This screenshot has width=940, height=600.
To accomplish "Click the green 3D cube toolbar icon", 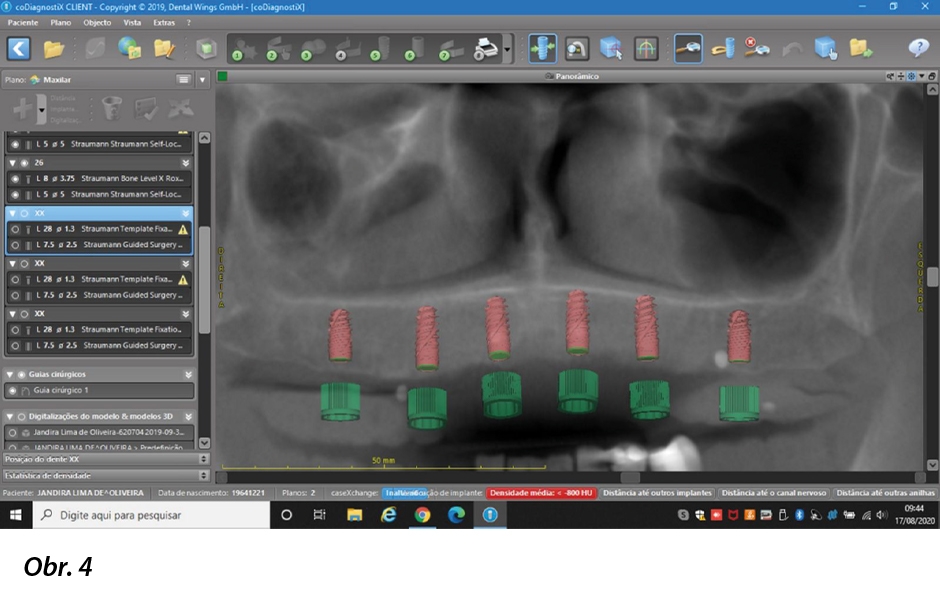I will coord(206,49).
